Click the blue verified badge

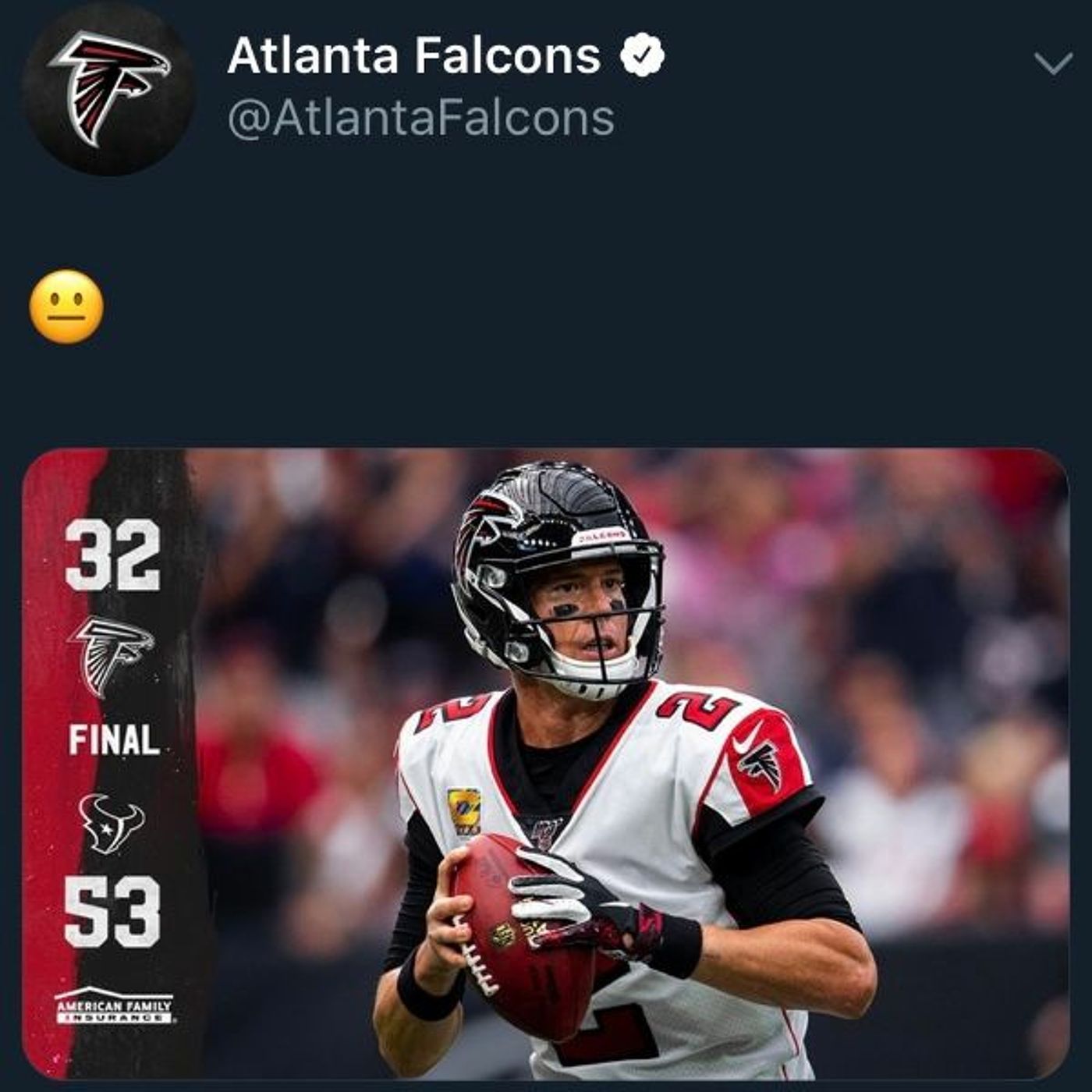[x=642, y=56]
